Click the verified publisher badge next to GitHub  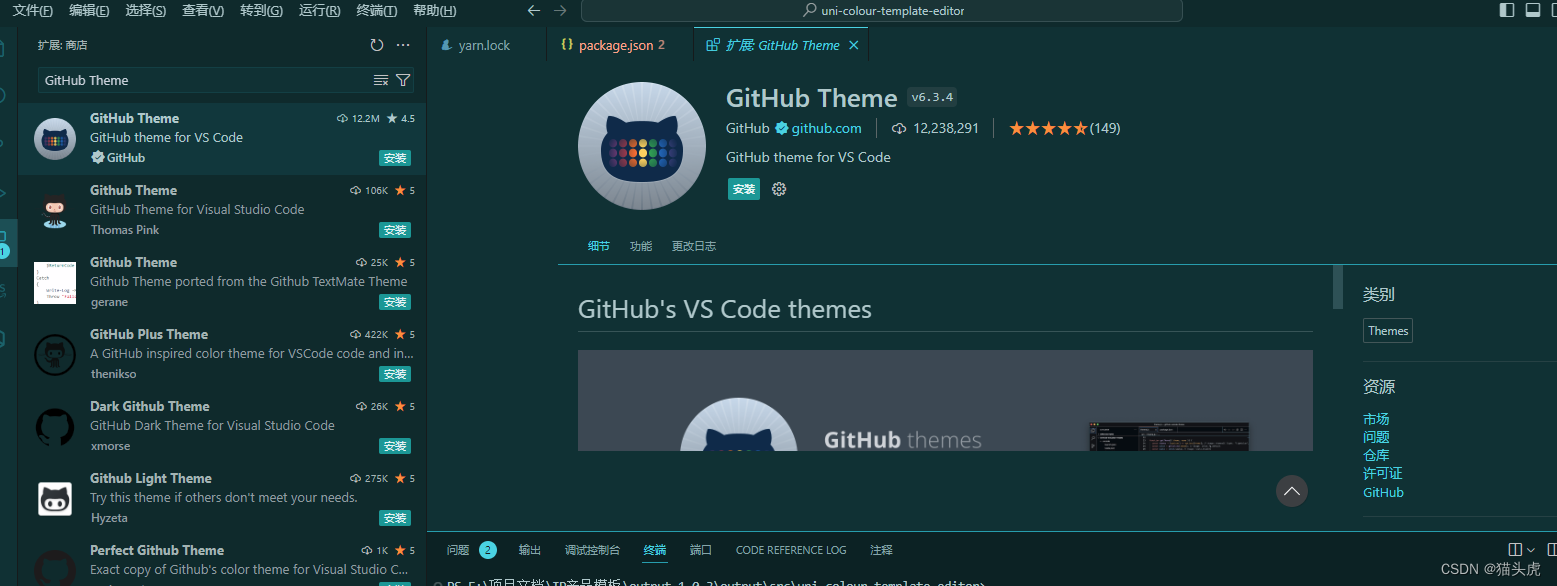(x=782, y=128)
